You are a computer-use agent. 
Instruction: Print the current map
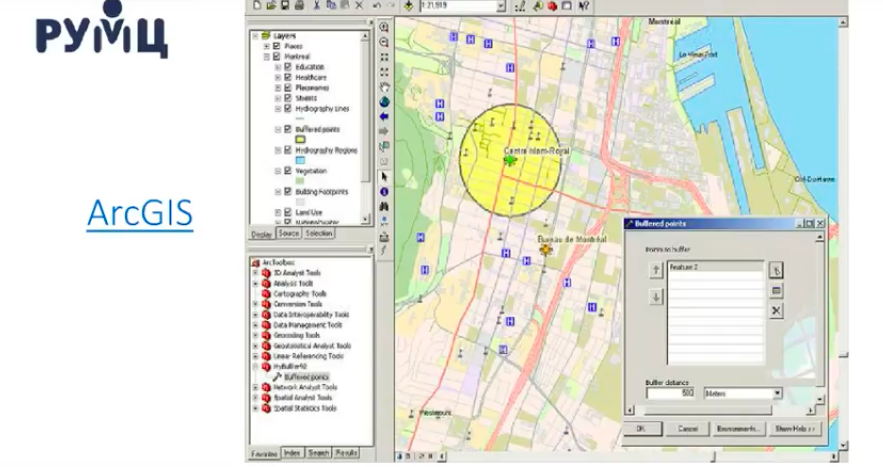[x=299, y=6]
